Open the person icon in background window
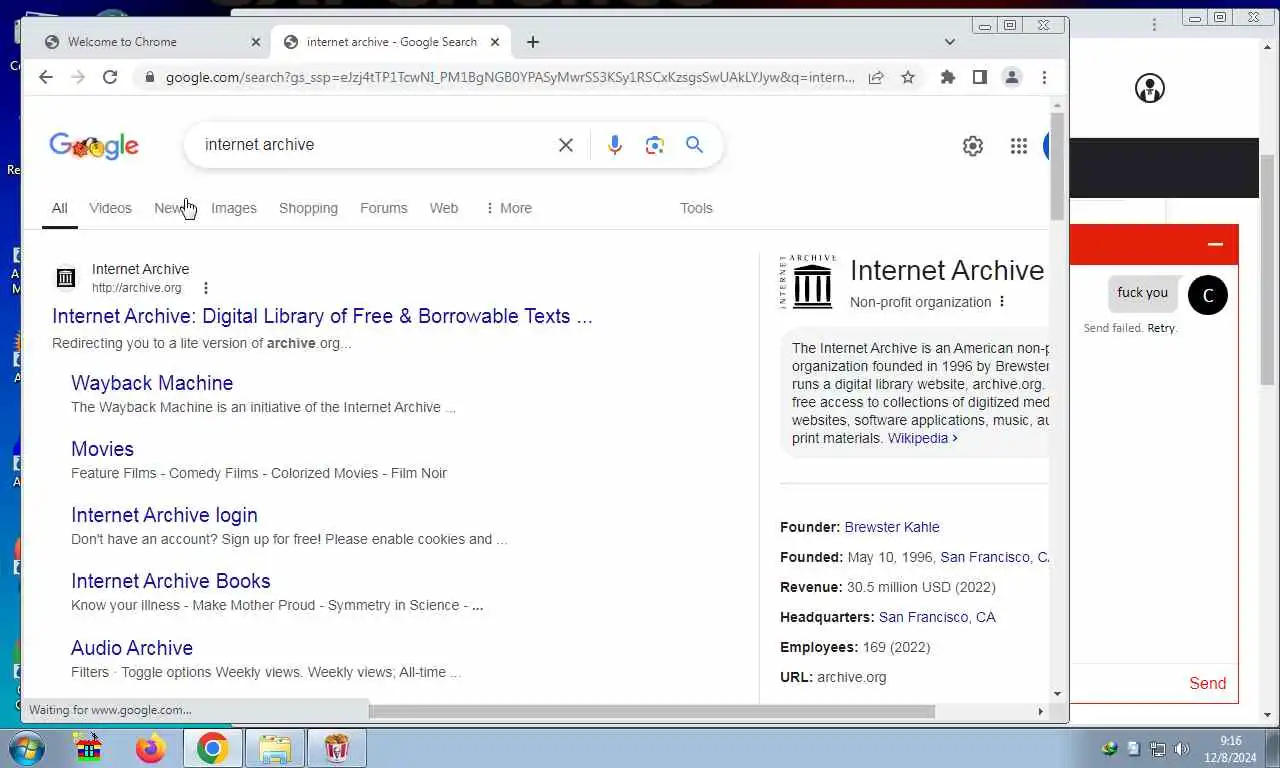The height and width of the screenshot is (768, 1280). pyautogui.click(x=1150, y=88)
